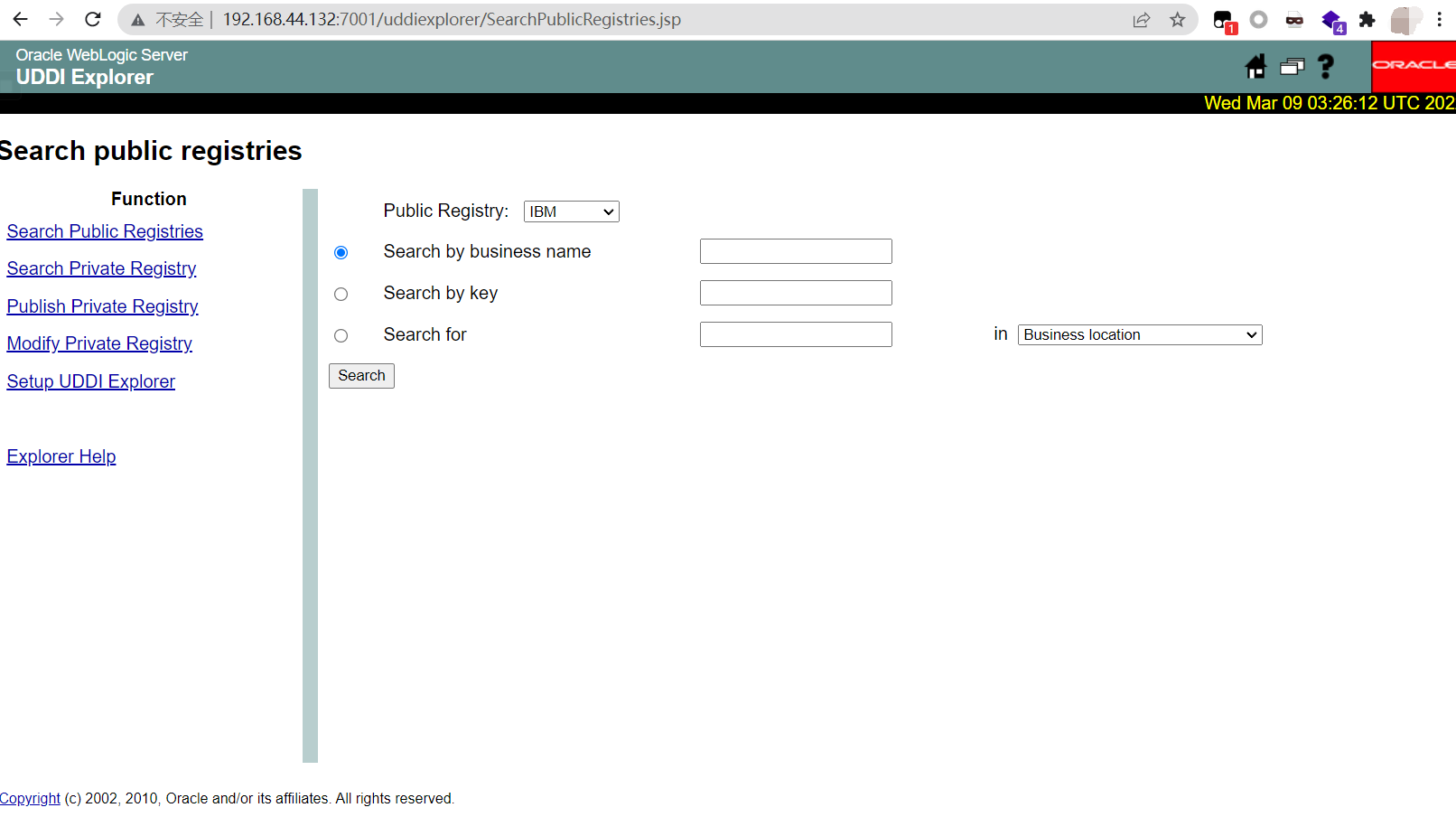This screenshot has height=817, width=1456.
Task: Select the Search by business name radio
Action: point(341,252)
